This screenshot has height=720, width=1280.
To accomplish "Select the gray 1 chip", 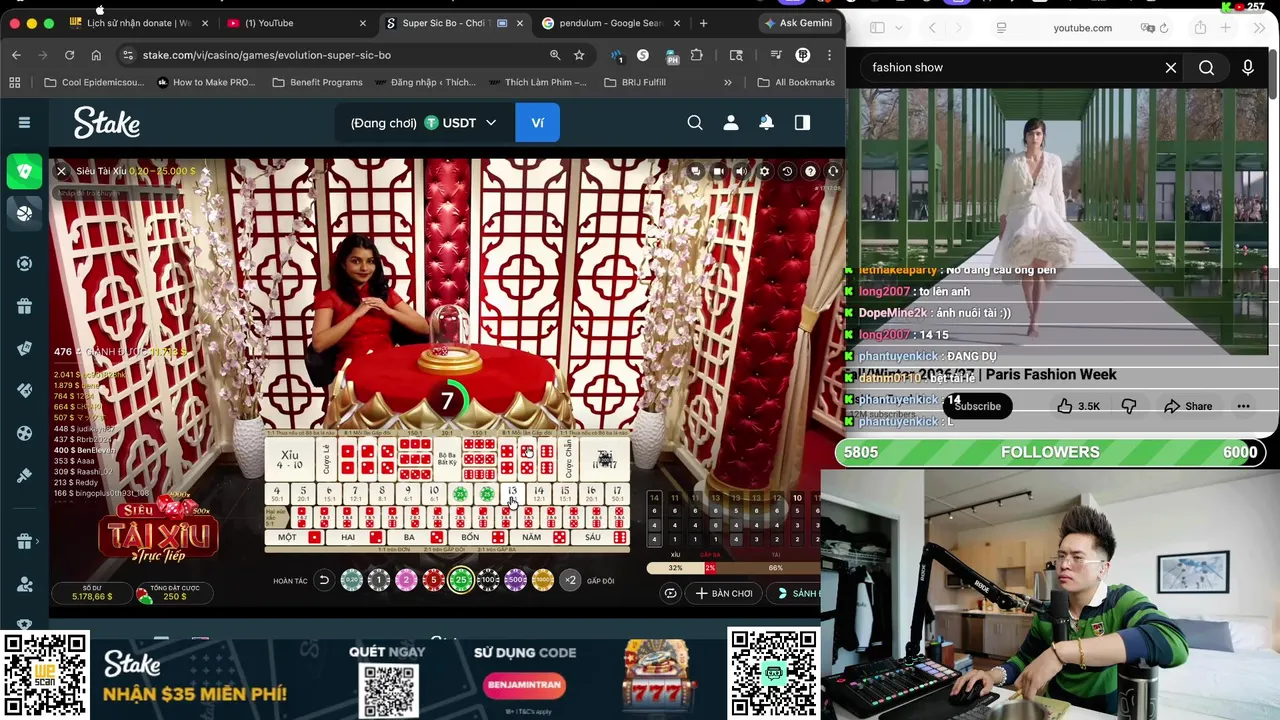I will pos(378,580).
